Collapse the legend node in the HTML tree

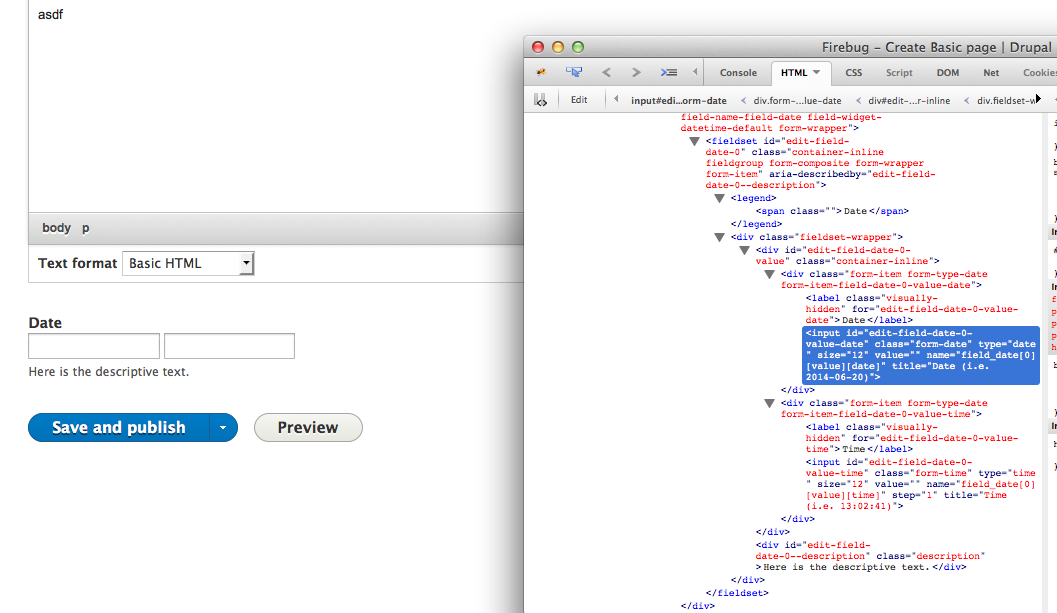point(719,198)
